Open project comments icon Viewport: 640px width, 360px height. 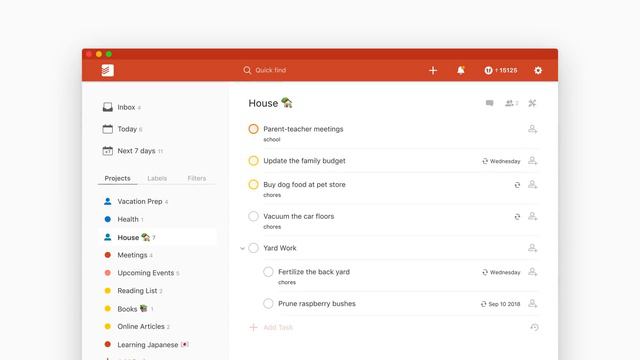pyautogui.click(x=489, y=103)
